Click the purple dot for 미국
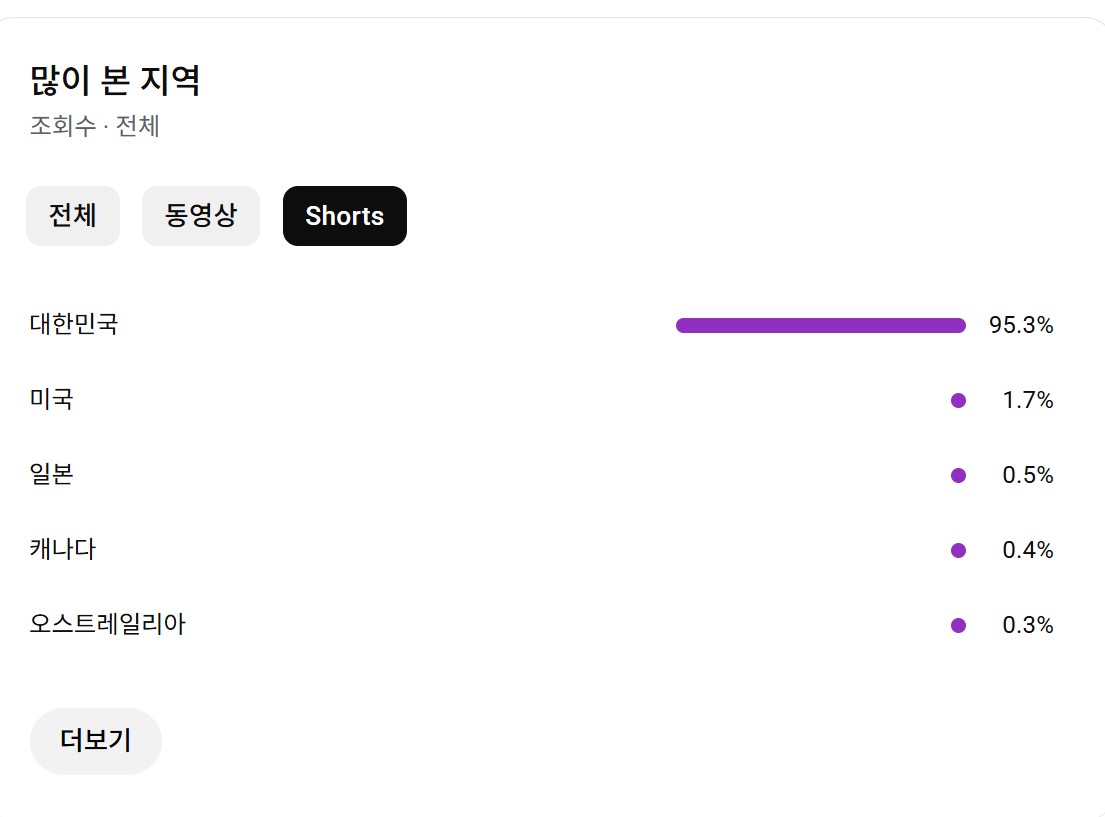 coord(958,400)
